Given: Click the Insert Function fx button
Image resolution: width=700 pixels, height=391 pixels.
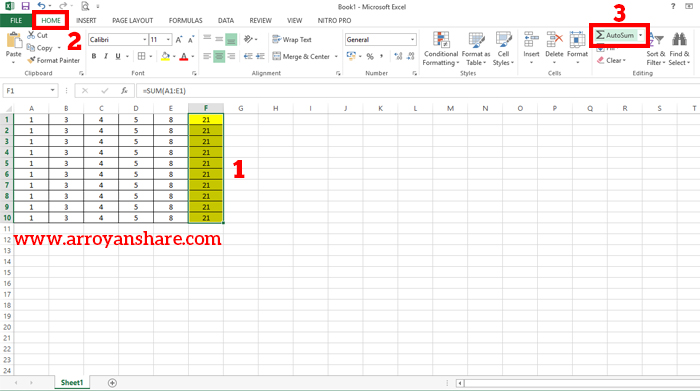Looking at the screenshot, I should point(125,91).
